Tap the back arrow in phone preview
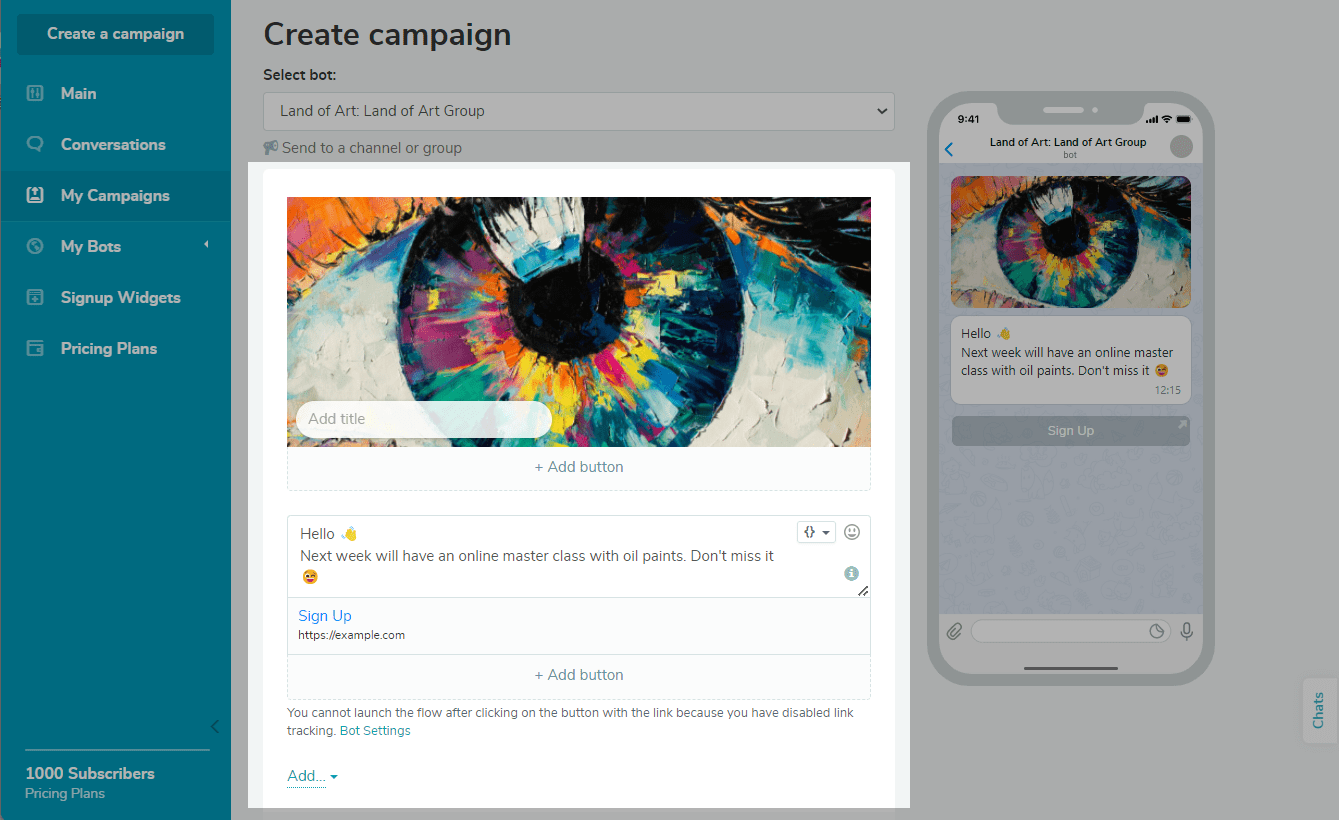Screen dimensions: 1339x820 949,149
